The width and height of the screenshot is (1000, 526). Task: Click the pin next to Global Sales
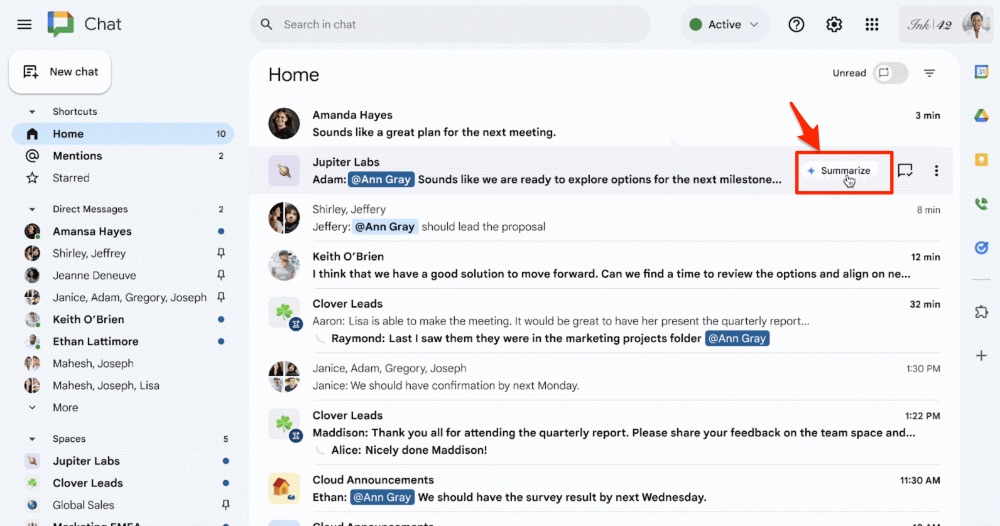coord(225,504)
